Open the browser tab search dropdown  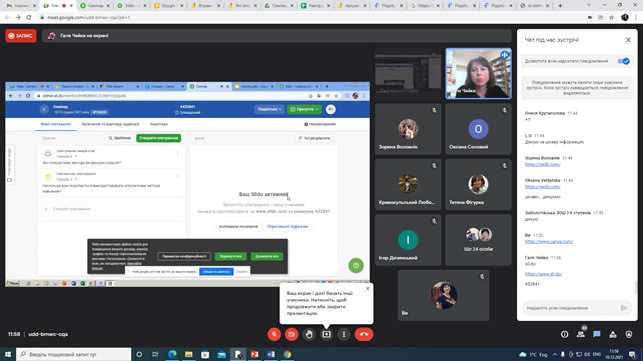click(x=589, y=5)
